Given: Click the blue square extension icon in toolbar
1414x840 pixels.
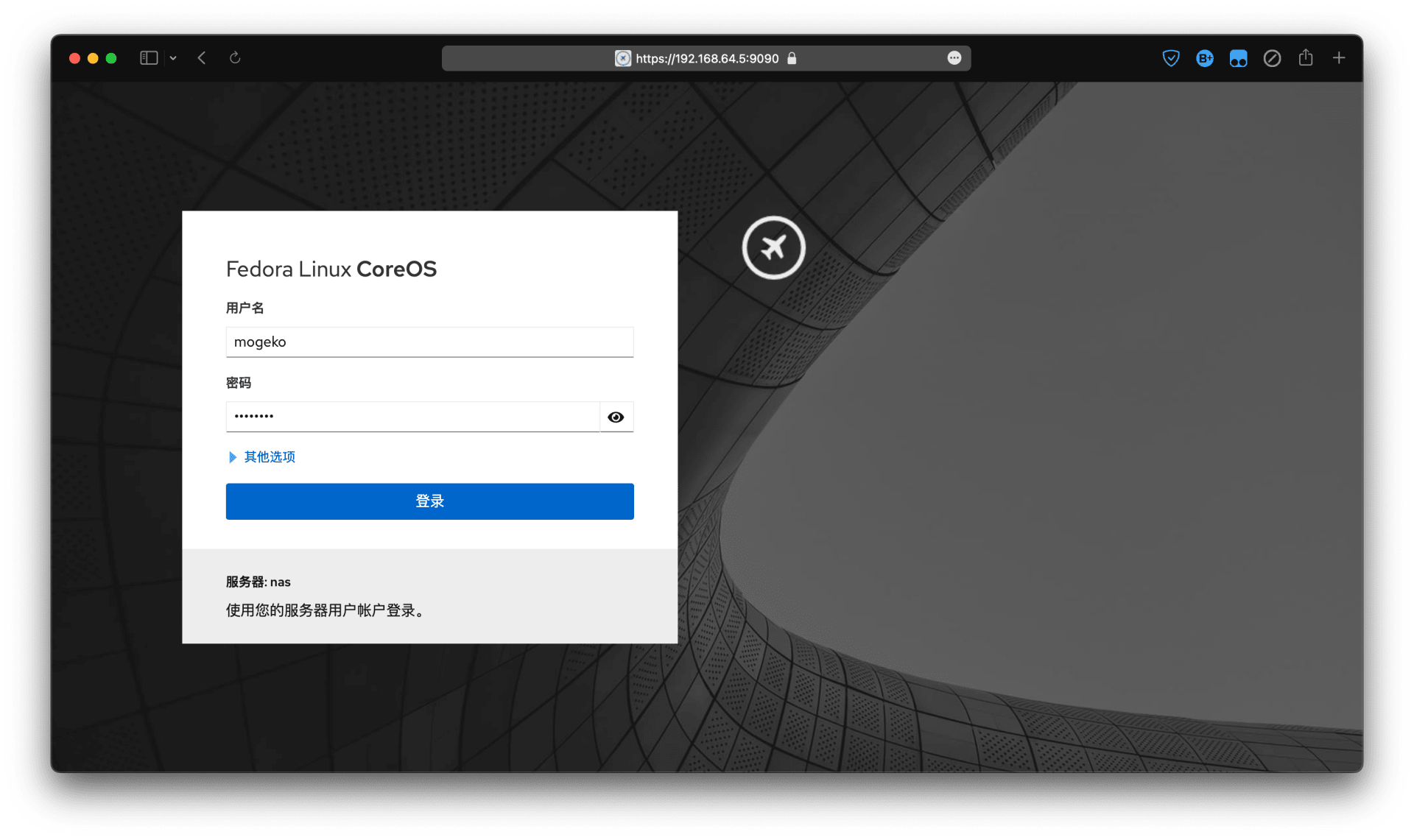Looking at the screenshot, I should pyautogui.click(x=1238, y=58).
